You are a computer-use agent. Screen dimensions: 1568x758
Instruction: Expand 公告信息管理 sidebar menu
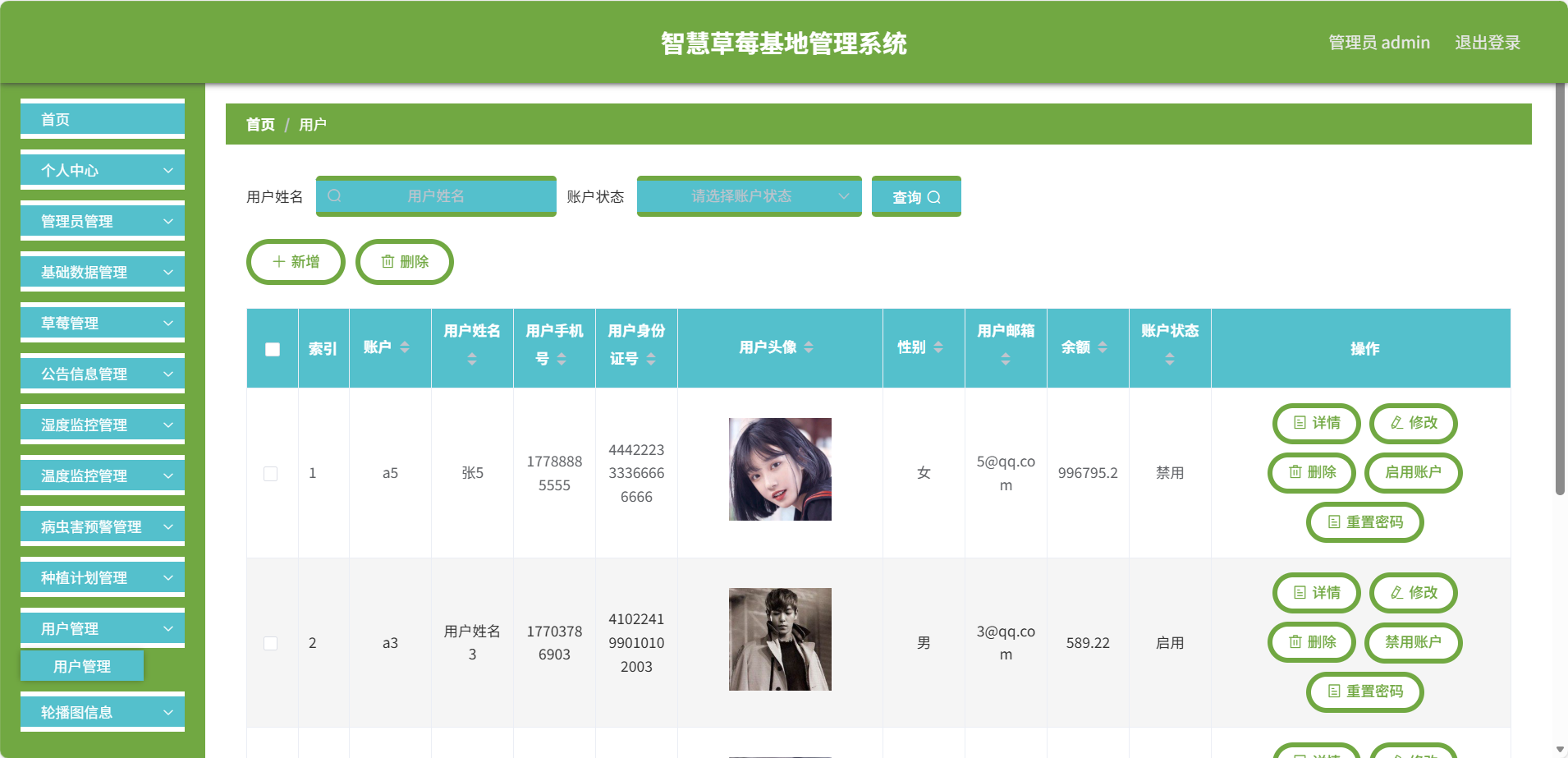point(103,374)
